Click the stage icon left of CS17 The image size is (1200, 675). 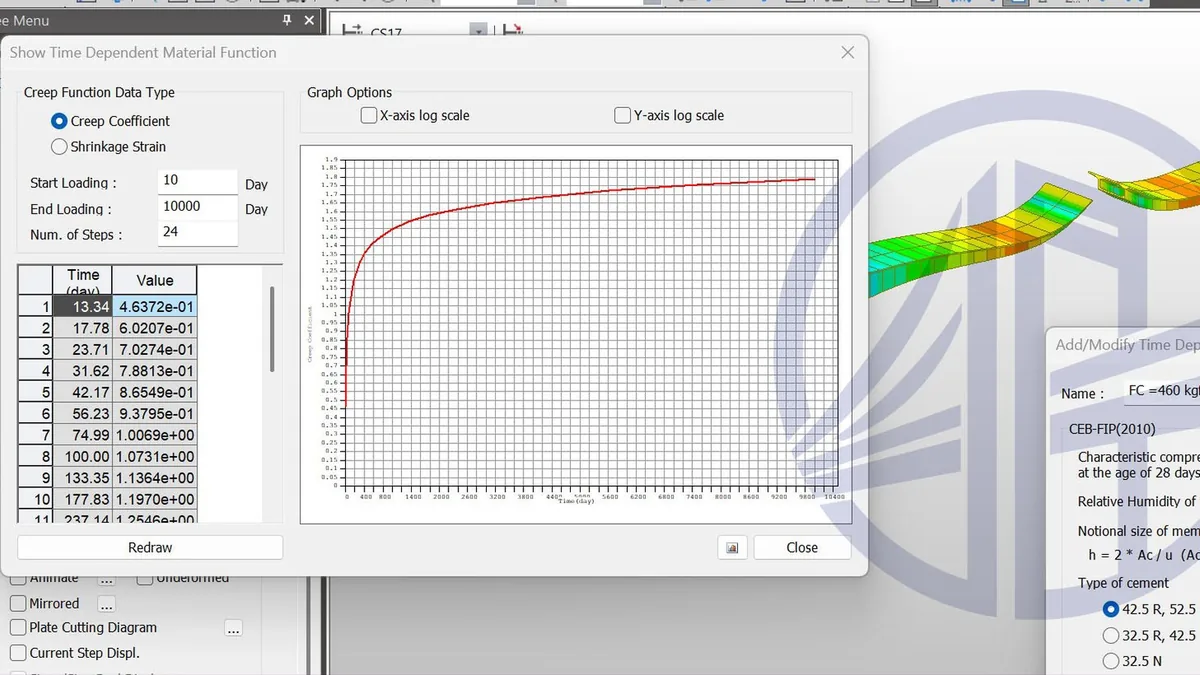pos(351,31)
